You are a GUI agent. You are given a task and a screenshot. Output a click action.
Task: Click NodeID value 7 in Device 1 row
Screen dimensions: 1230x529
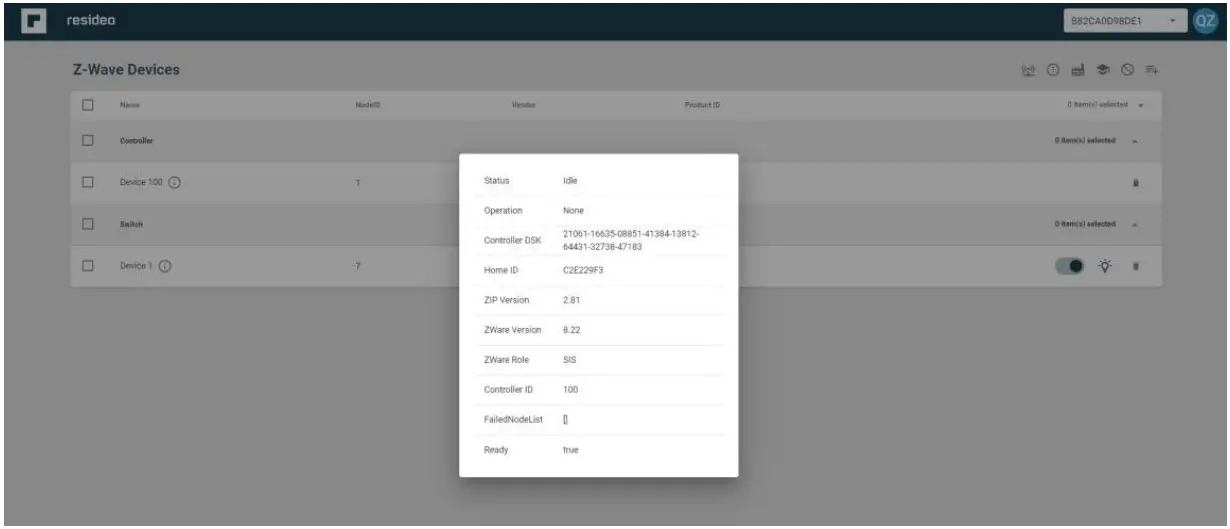[x=356, y=266]
